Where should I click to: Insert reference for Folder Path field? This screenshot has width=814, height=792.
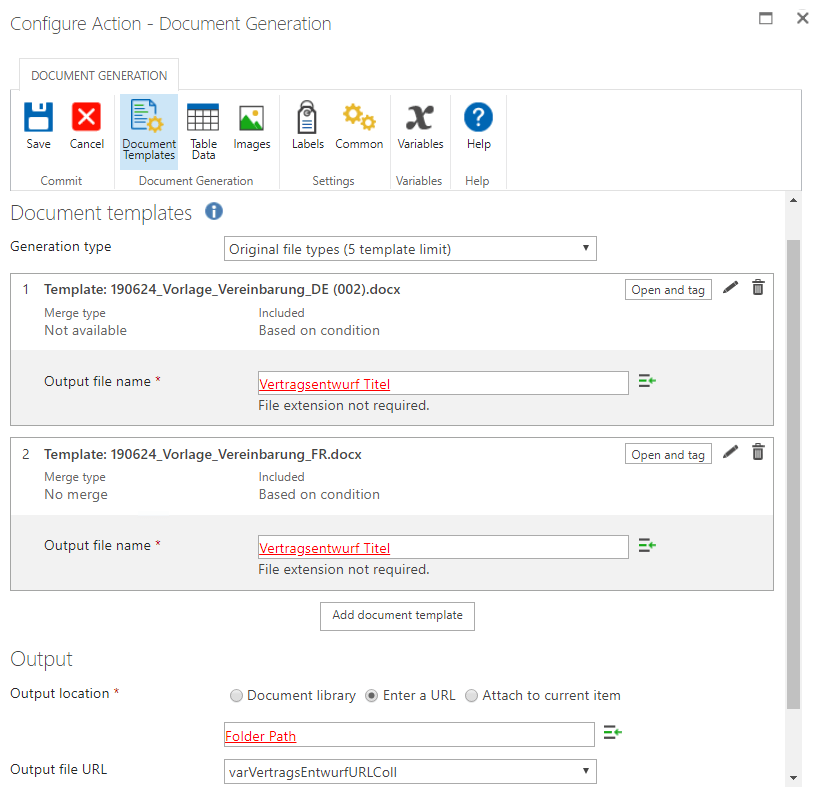(x=613, y=733)
